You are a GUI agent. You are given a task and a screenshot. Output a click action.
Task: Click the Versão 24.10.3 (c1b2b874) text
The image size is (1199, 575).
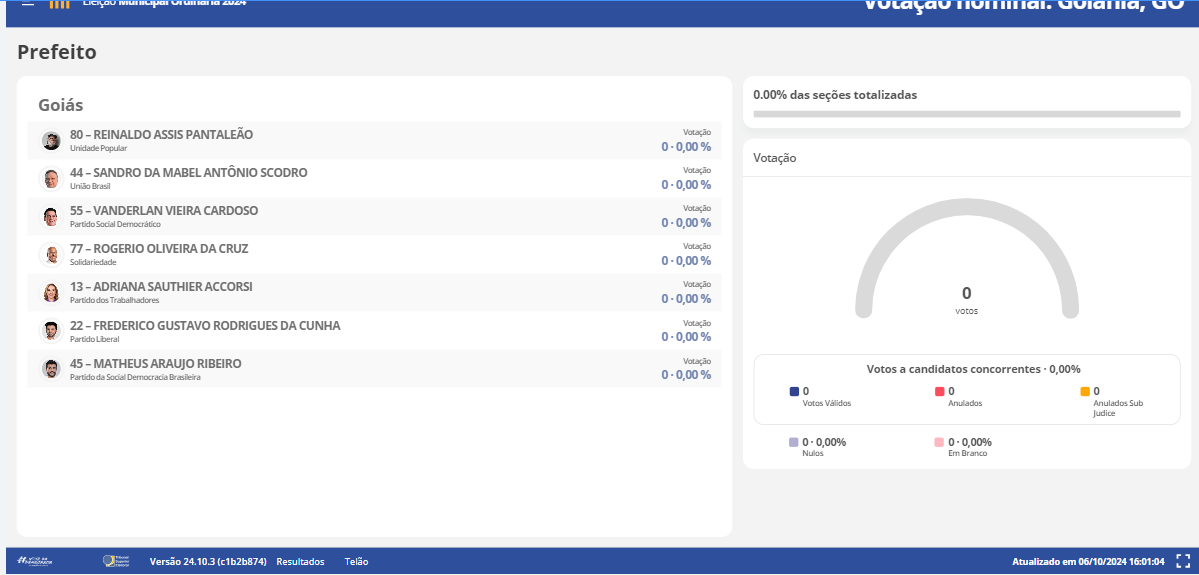[208, 561]
